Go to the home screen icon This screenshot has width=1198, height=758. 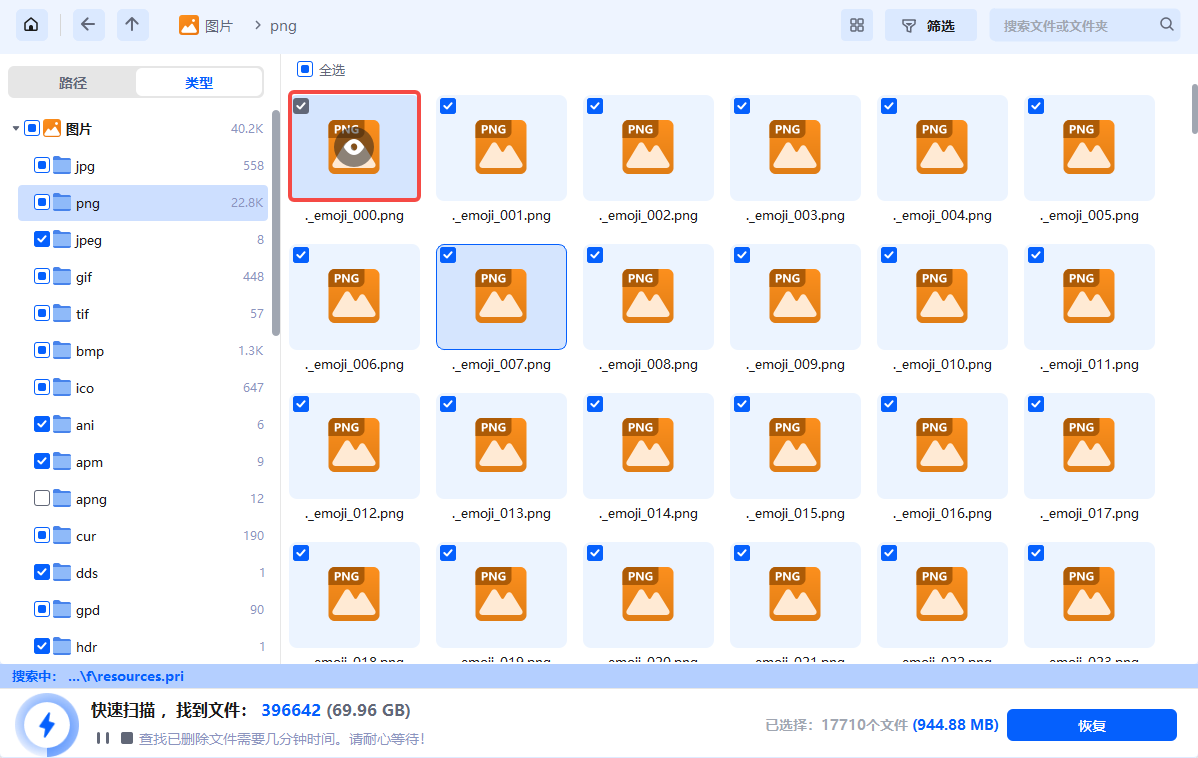31,25
